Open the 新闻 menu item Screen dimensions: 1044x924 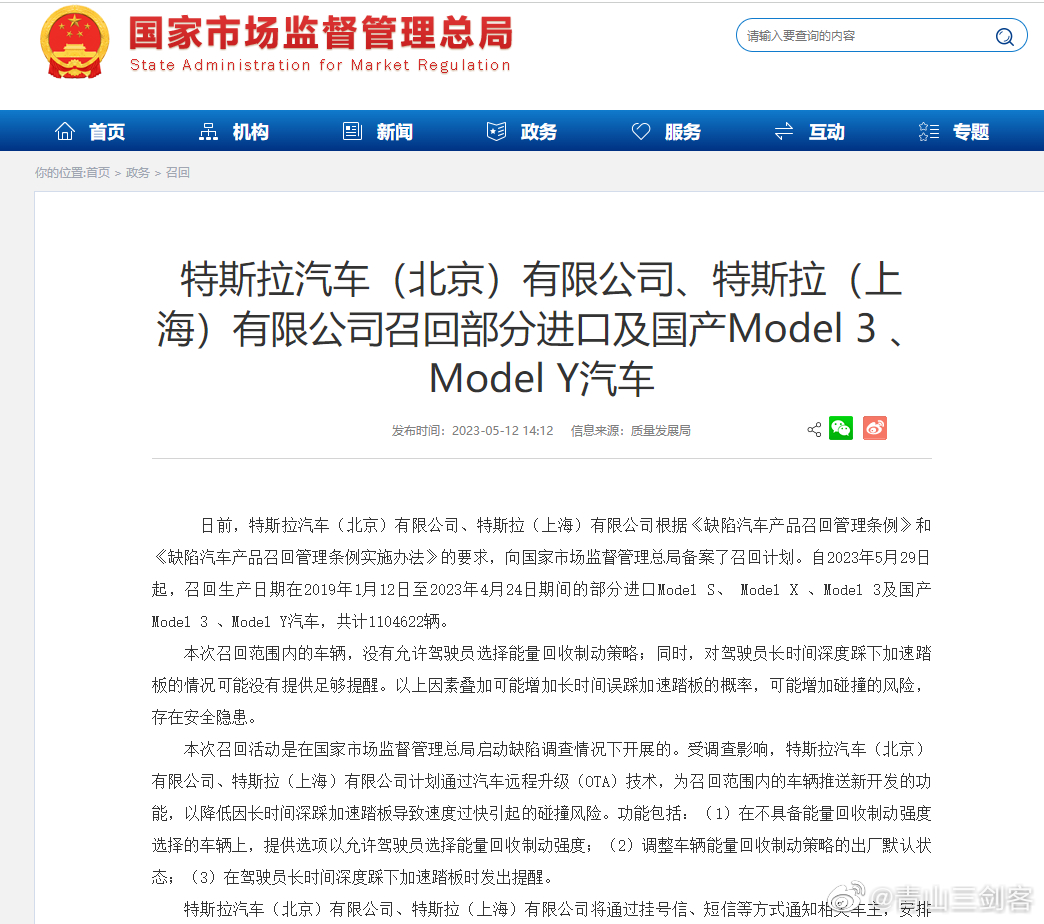395,132
